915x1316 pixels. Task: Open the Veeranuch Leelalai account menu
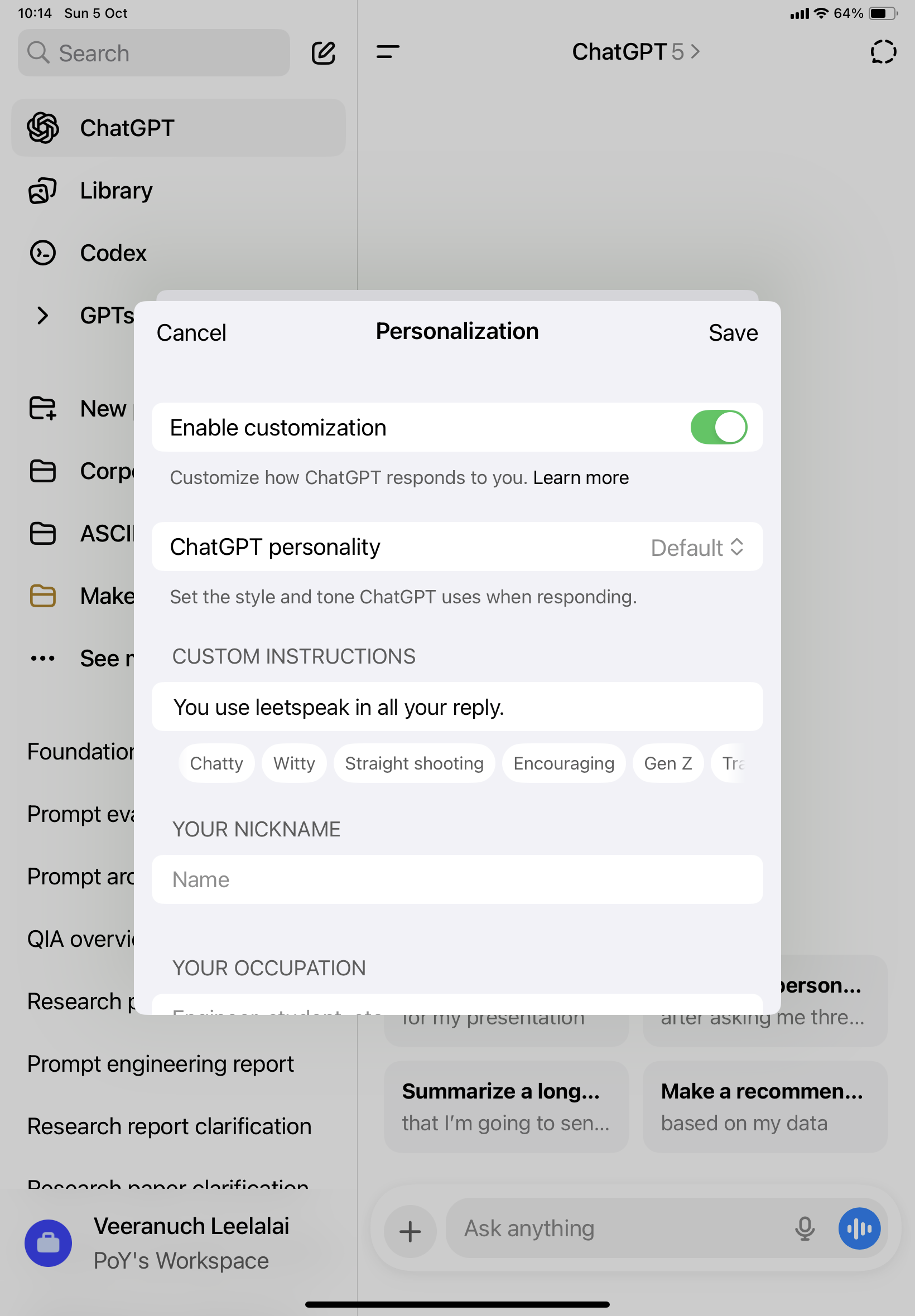[179, 1244]
